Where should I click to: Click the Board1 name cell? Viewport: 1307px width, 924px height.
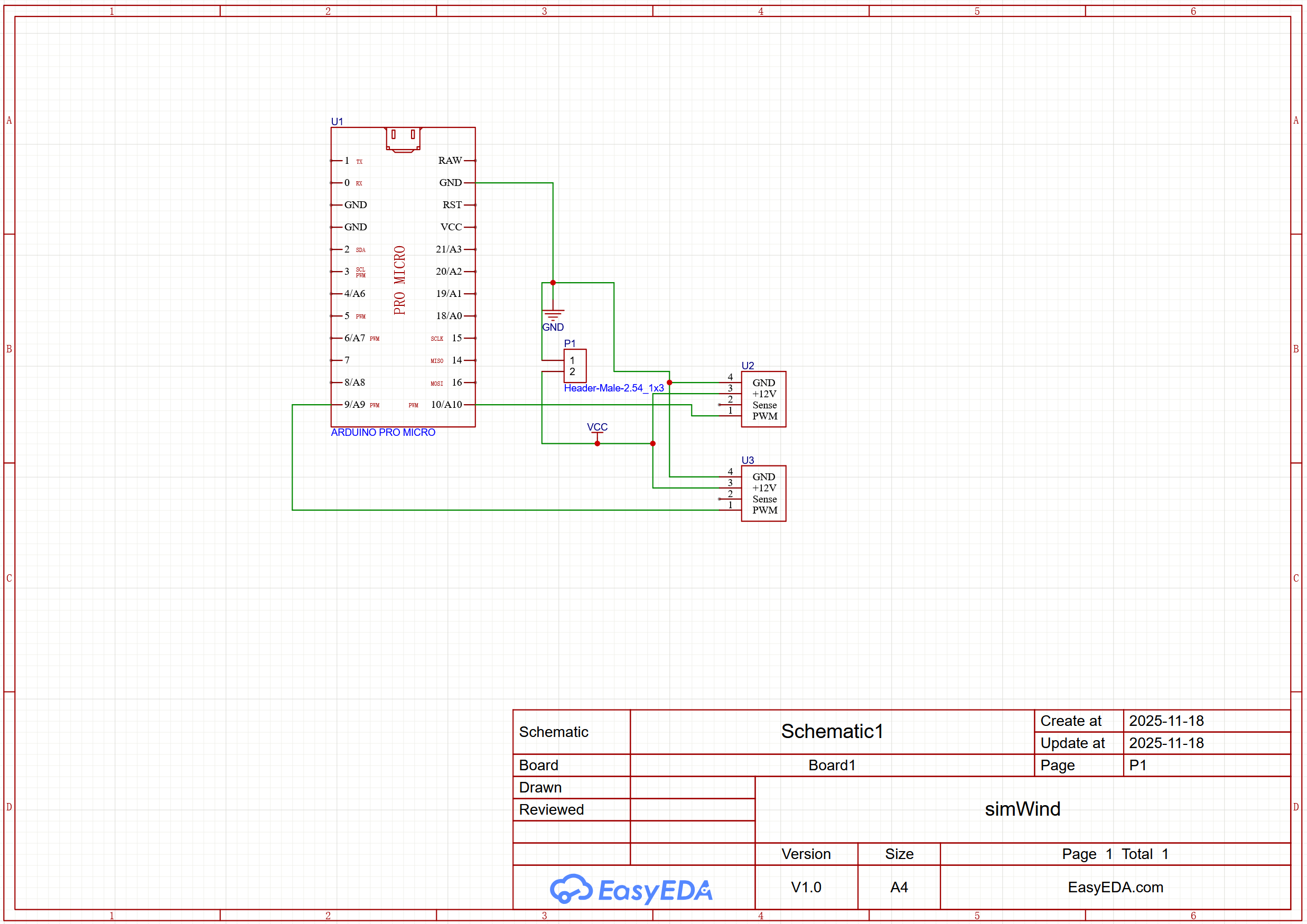832,765
